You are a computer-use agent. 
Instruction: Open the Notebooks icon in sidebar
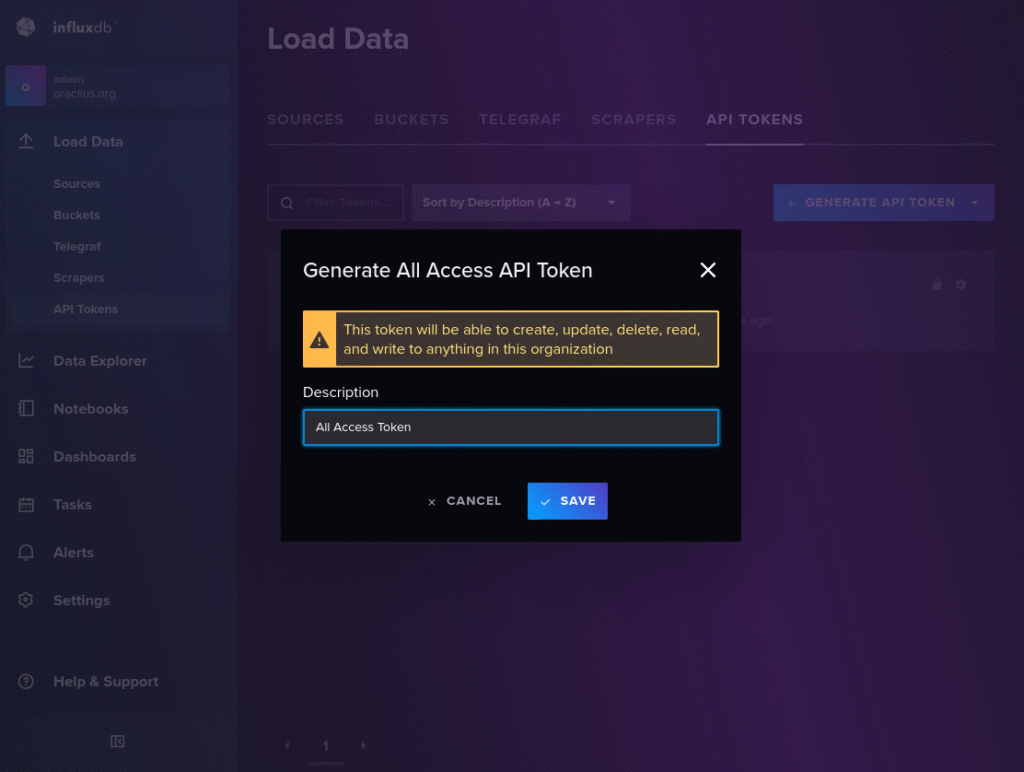tap(26, 408)
